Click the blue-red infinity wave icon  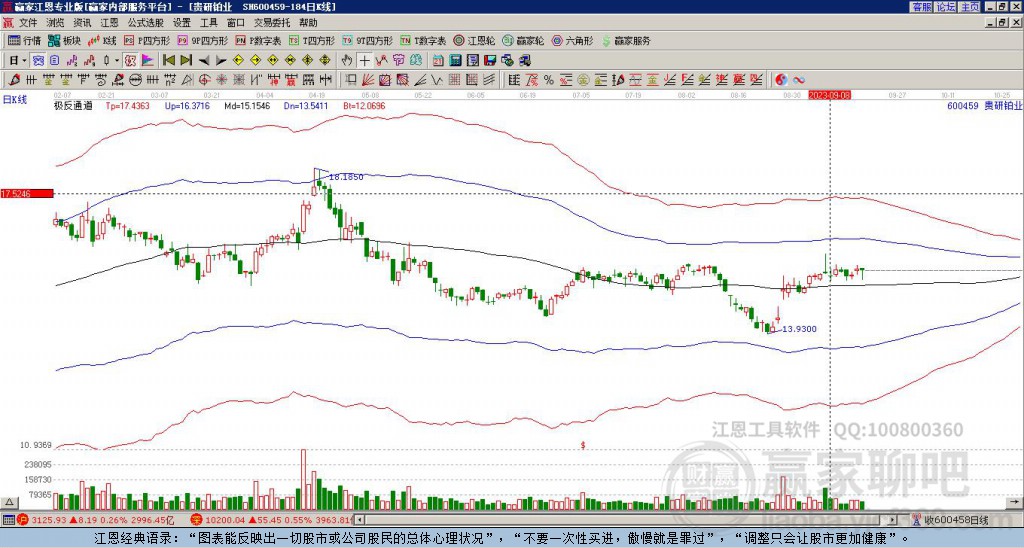(x=799, y=80)
